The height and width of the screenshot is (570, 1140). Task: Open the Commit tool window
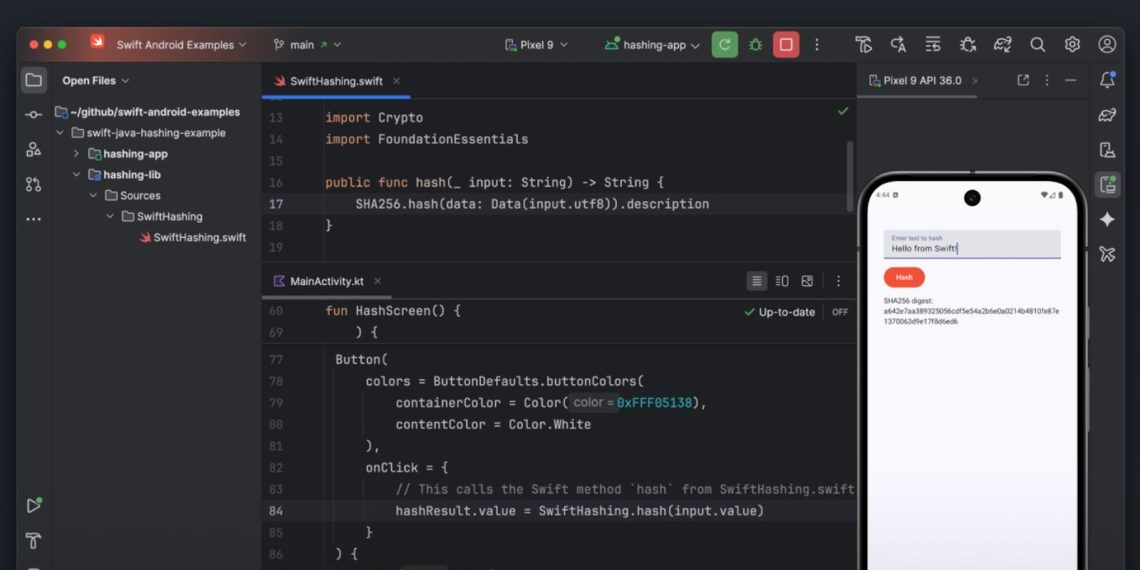(x=34, y=115)
